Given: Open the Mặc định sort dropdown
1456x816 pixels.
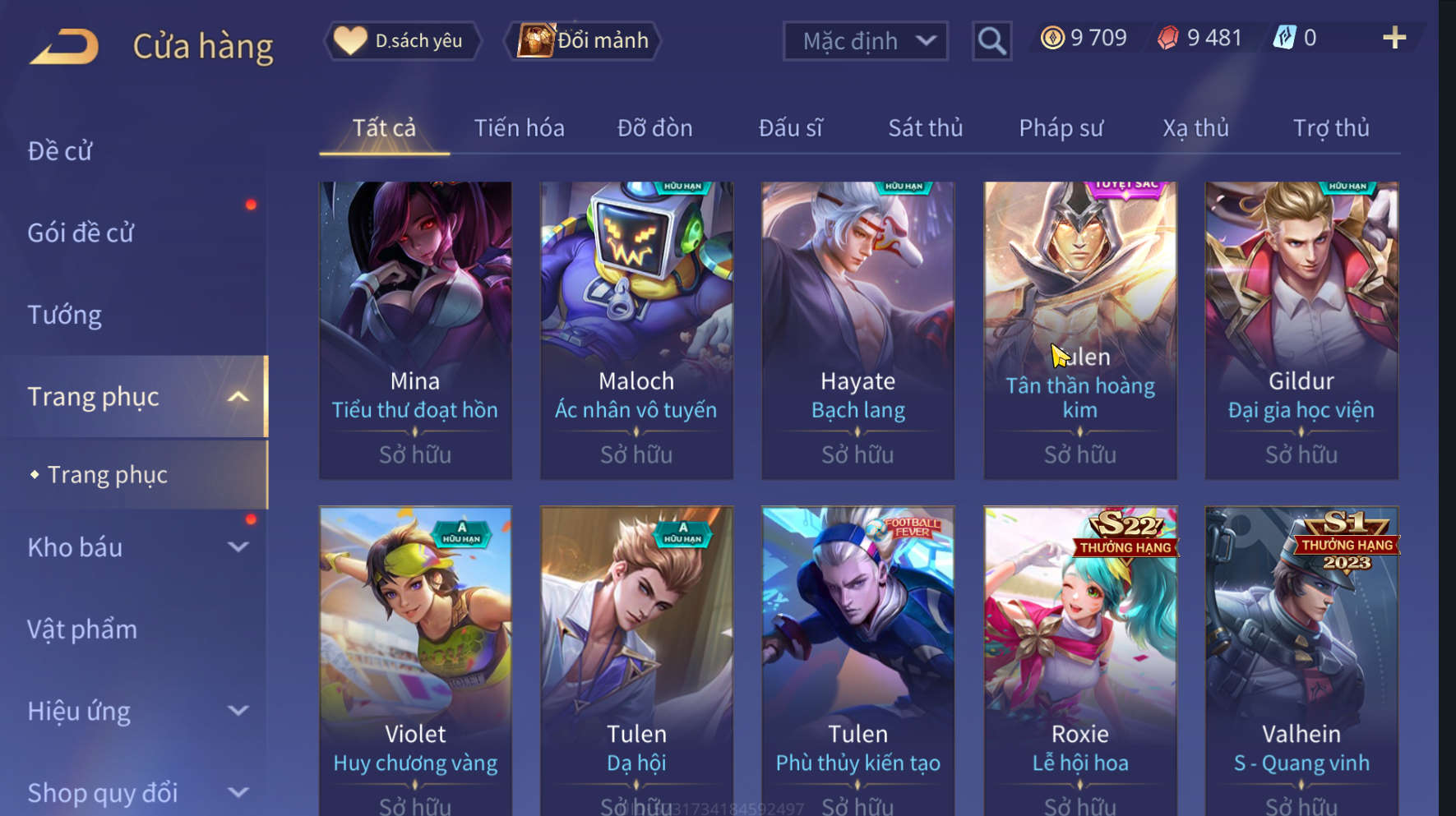Looking at the screenshot, I should coord(866,41).
